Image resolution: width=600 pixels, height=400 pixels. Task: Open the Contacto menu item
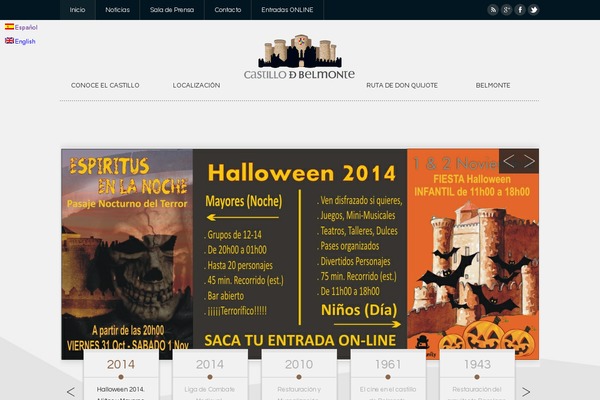tap(228, 10)
